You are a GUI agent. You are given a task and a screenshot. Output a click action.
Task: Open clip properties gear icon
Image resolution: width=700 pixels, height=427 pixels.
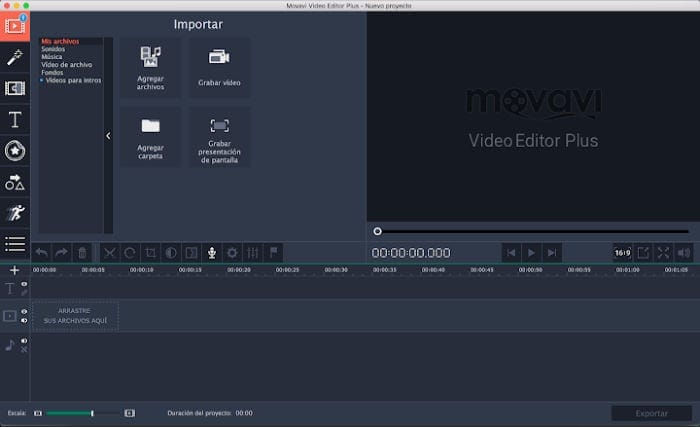[232, 253]
